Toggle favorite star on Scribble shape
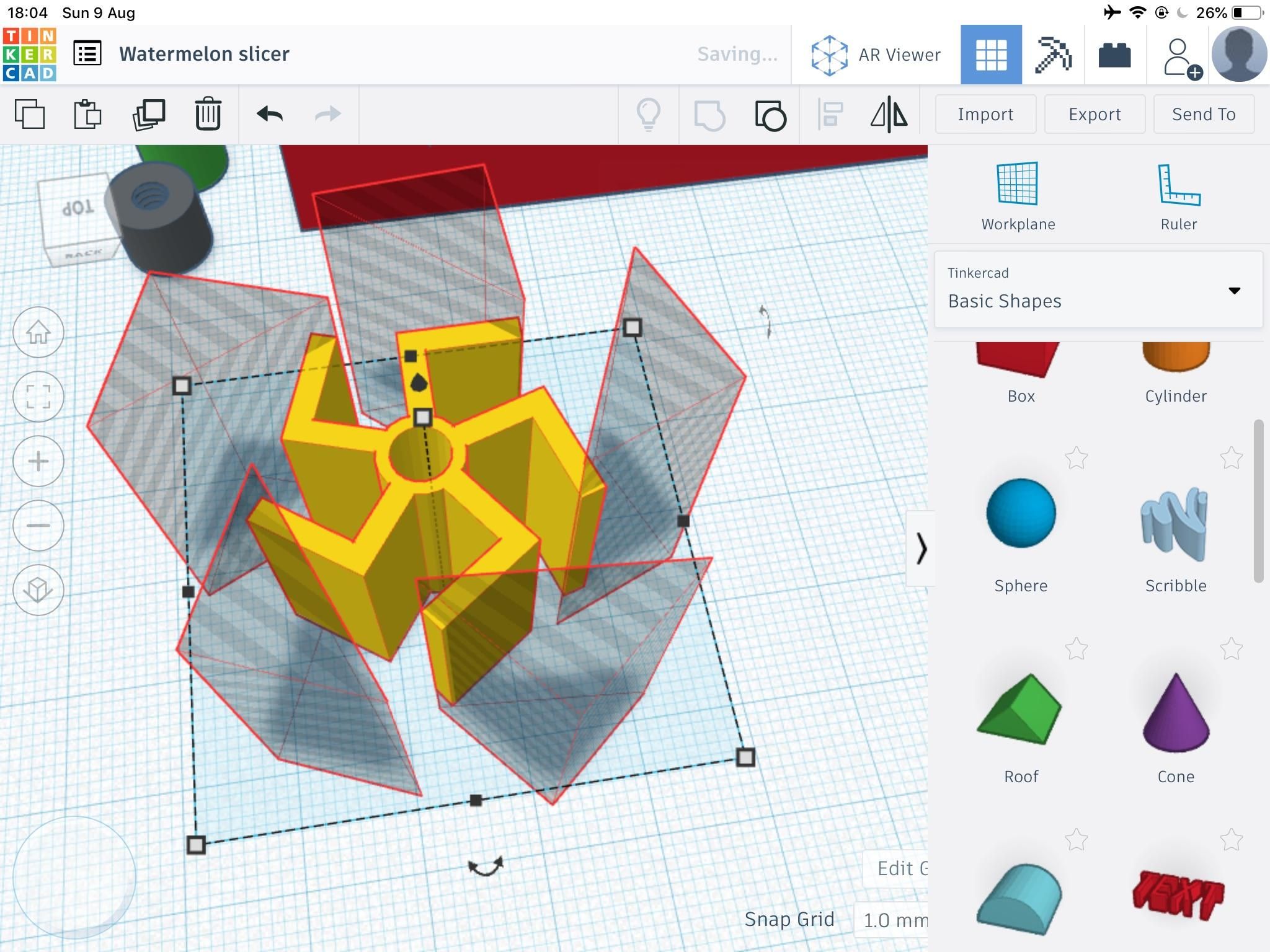Screen dimensions: 1270x952 pyautogui.click(x=1231, y=459)
